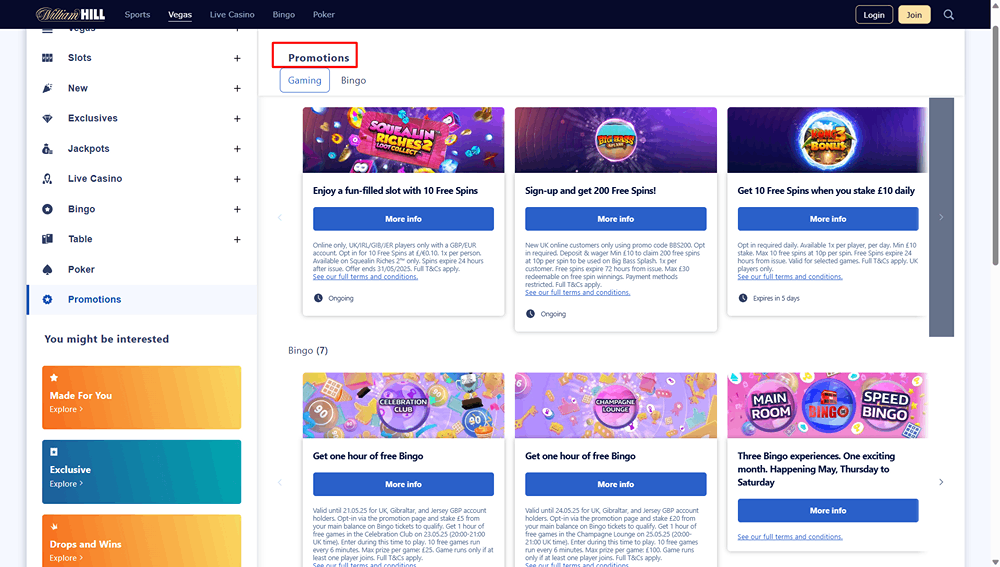Click More info for stake £10 daily offer

[828, 219]
